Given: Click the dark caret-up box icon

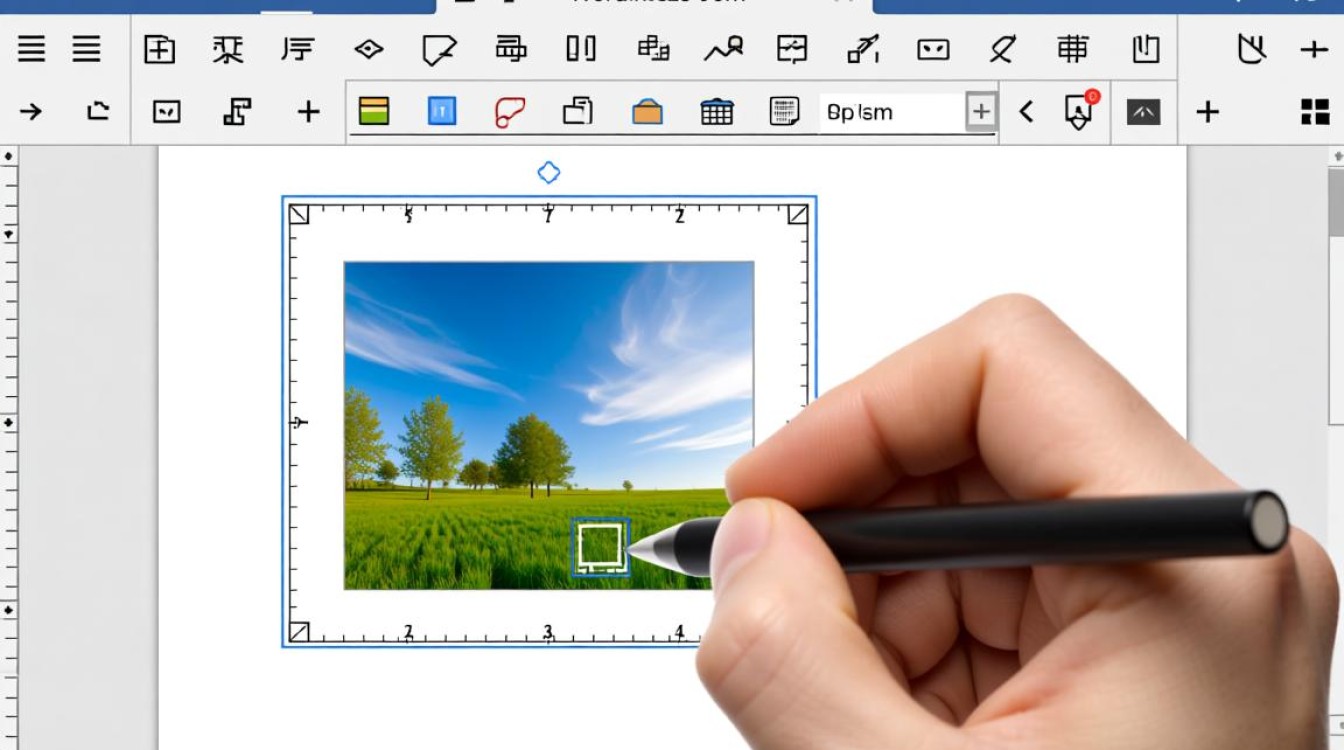Looking at the screenshot, I should point(1143,112).
